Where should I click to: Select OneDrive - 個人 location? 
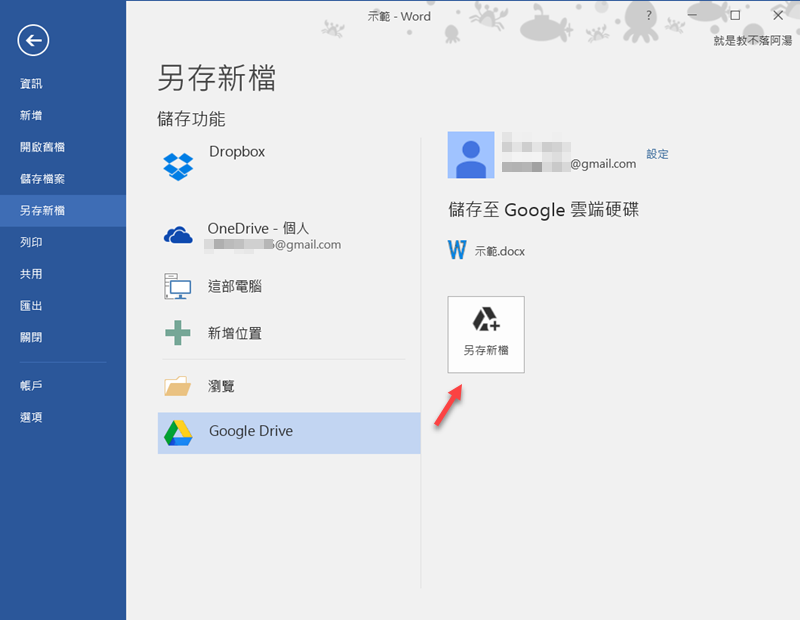(258, 228)
